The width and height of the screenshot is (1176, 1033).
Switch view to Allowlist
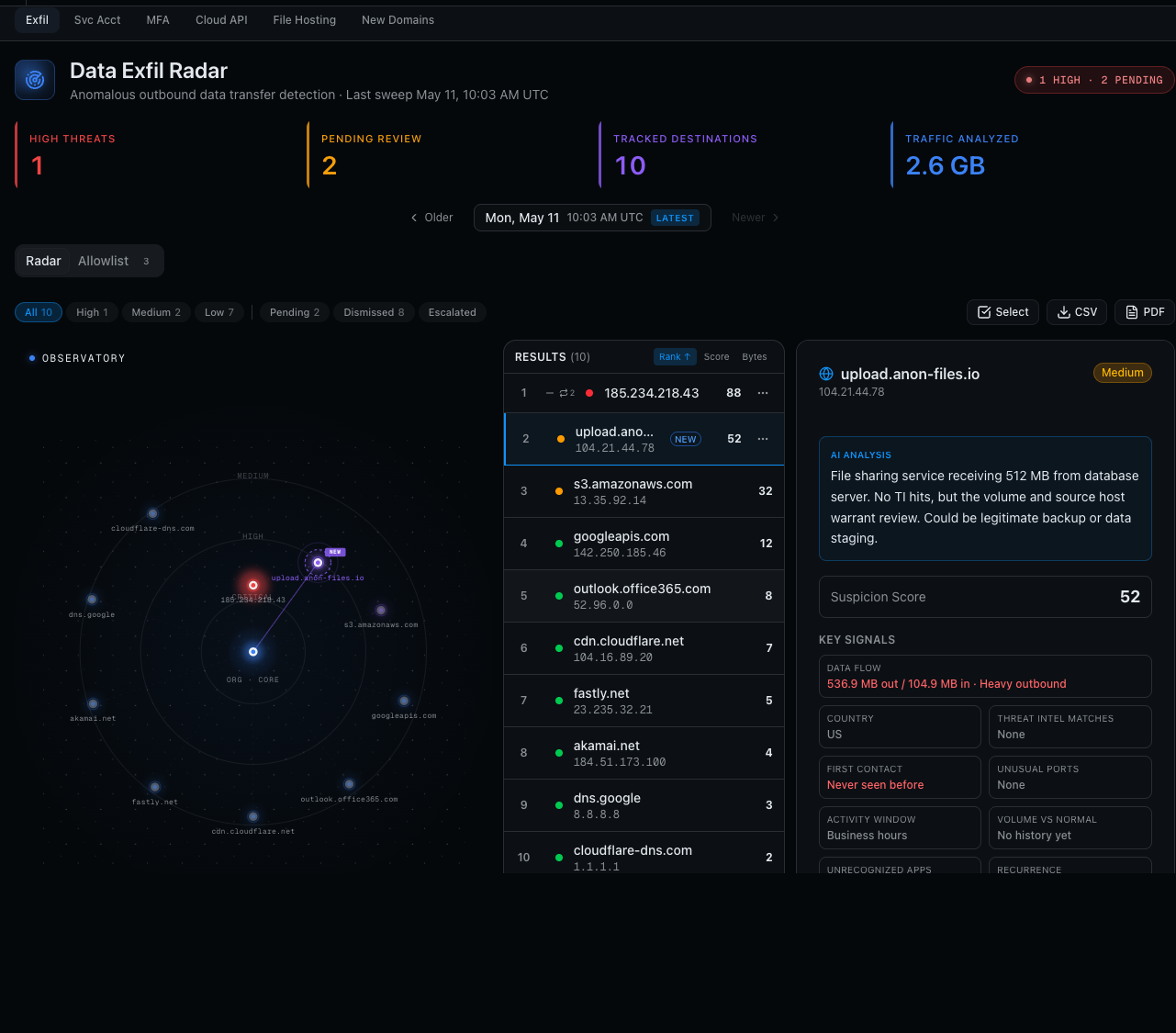(114, 261)
